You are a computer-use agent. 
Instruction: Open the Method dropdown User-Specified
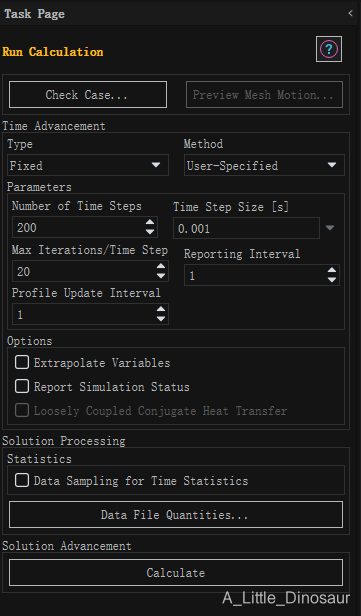[x=264, y=165]
